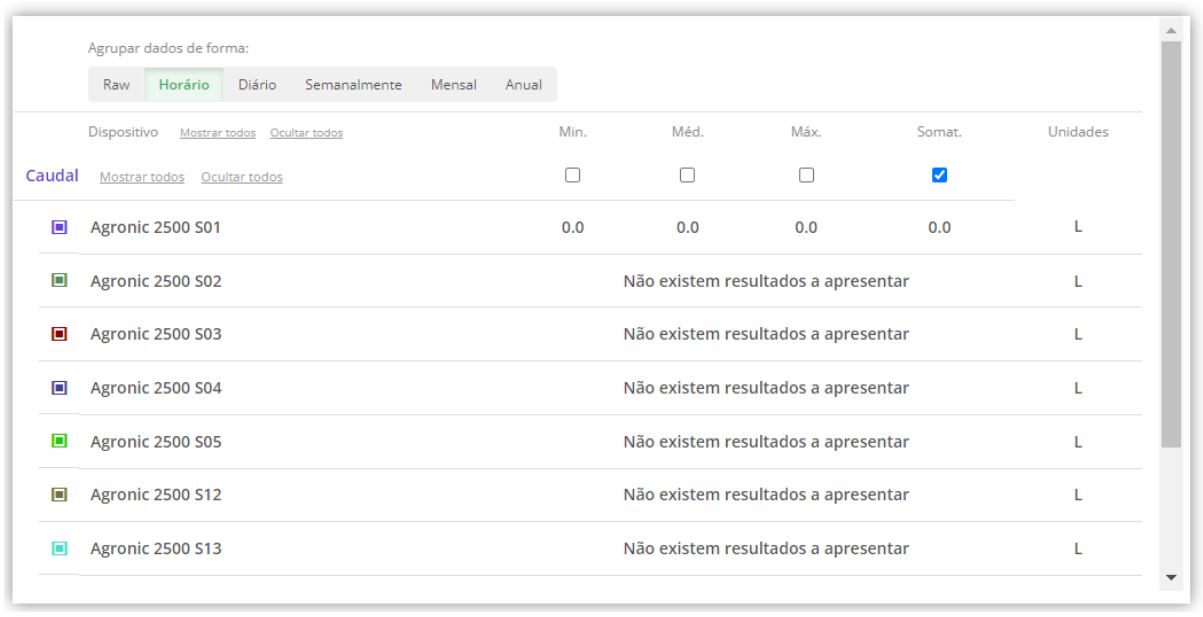Click Ocultar todos next to Caudal

tap(242, 177)
